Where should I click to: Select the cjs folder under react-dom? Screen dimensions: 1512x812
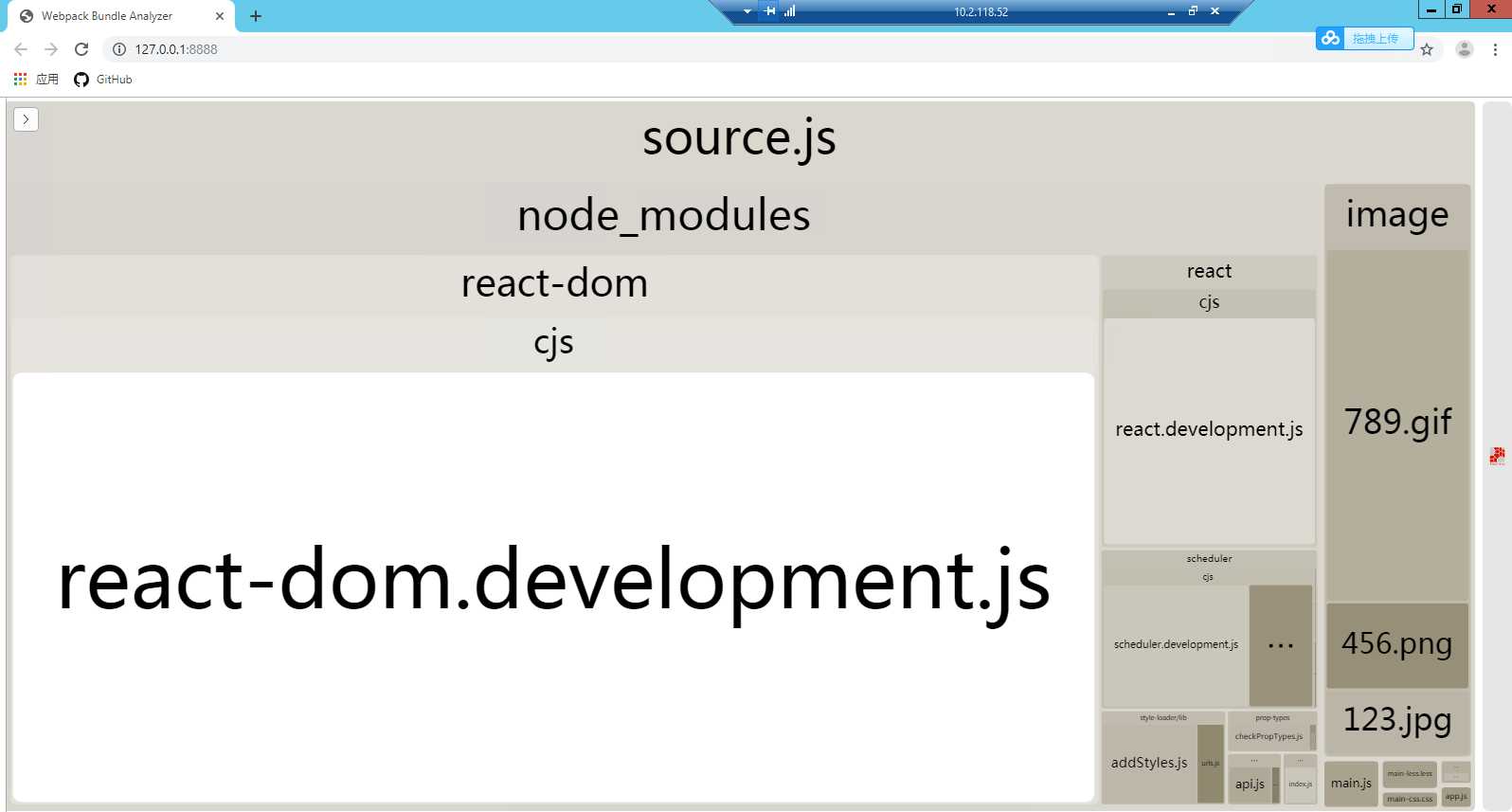point(554,343)
